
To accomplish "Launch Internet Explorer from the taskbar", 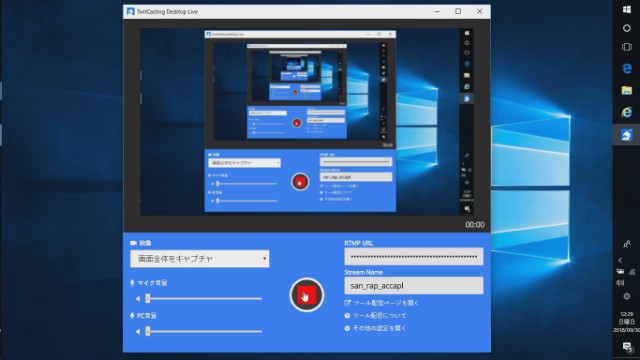I will (x=627, y=112).
